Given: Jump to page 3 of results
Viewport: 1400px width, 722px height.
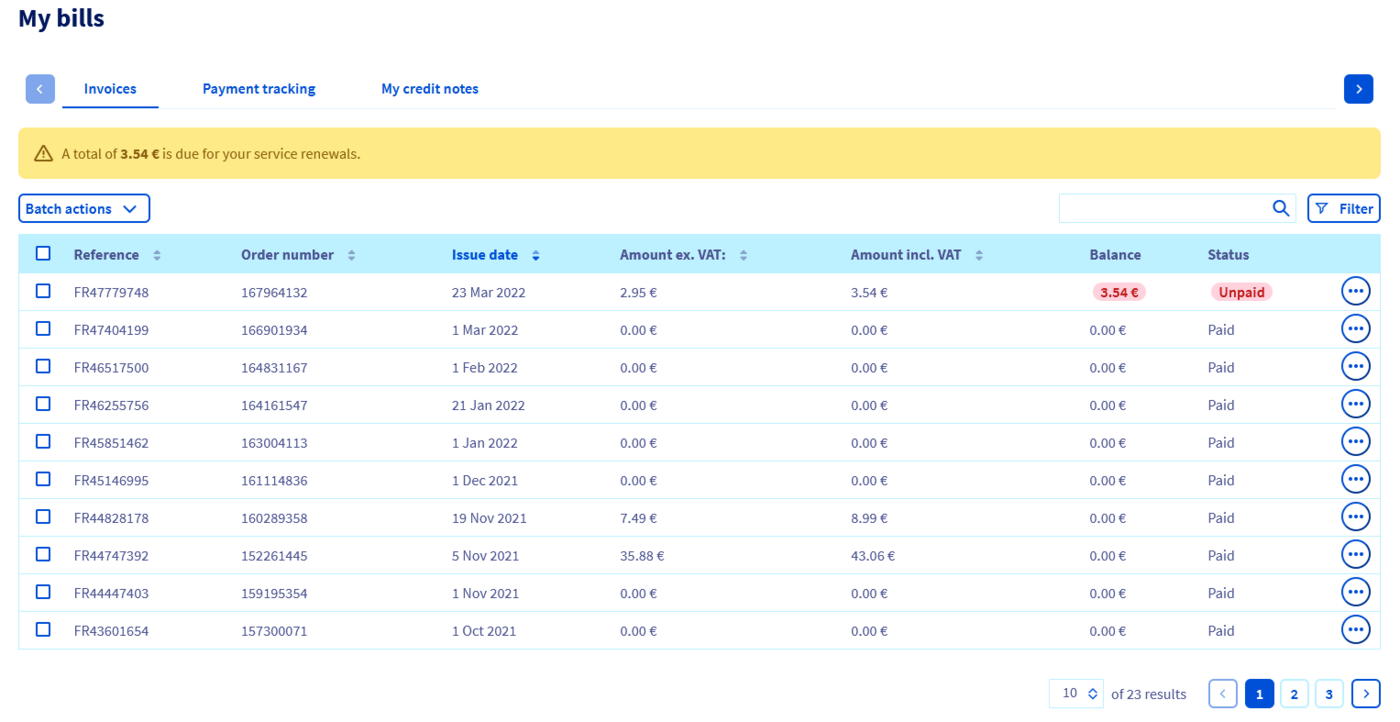Looking at the screenshot, I should point(1328,693).
